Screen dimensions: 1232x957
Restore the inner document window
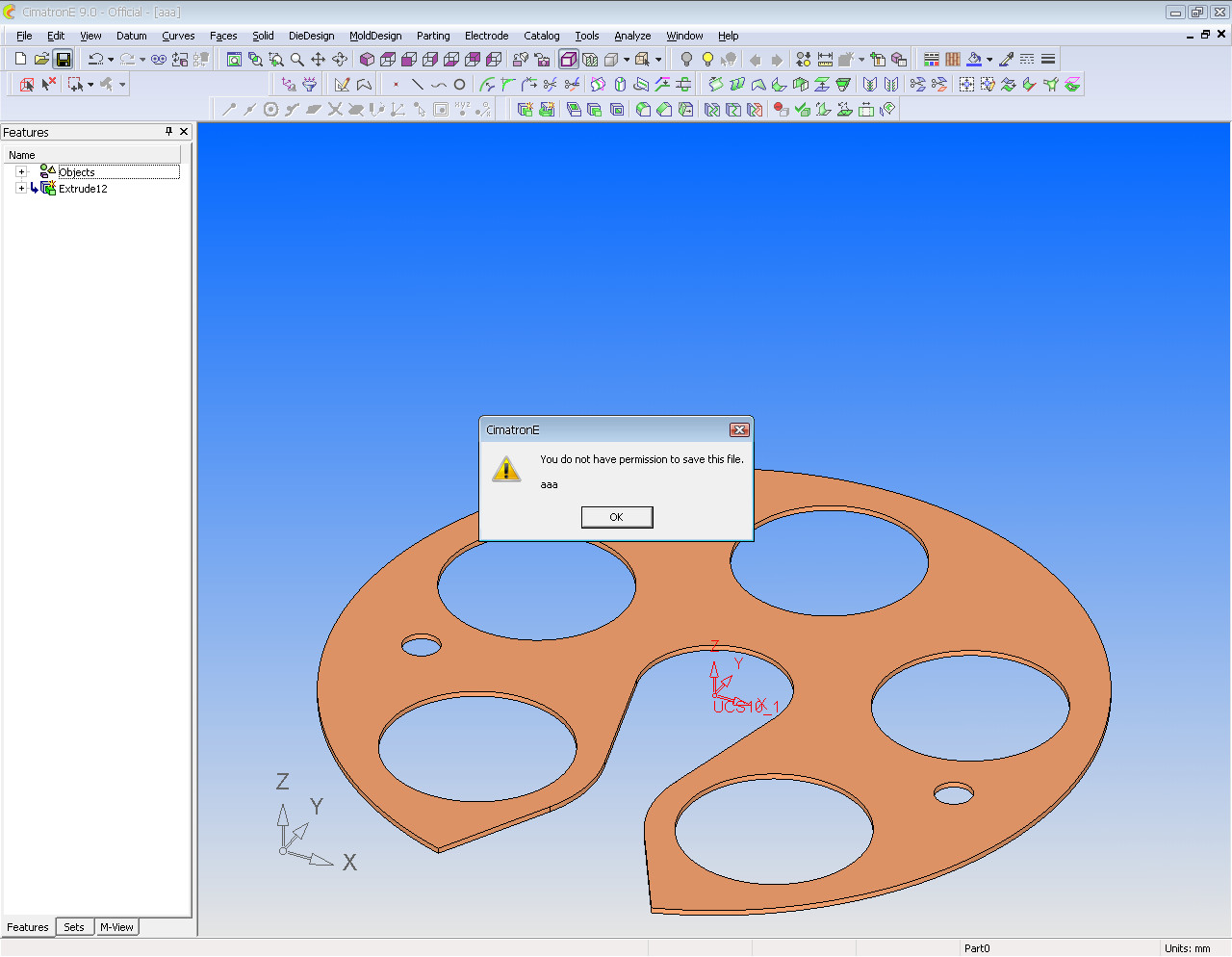coord(1205,34)
